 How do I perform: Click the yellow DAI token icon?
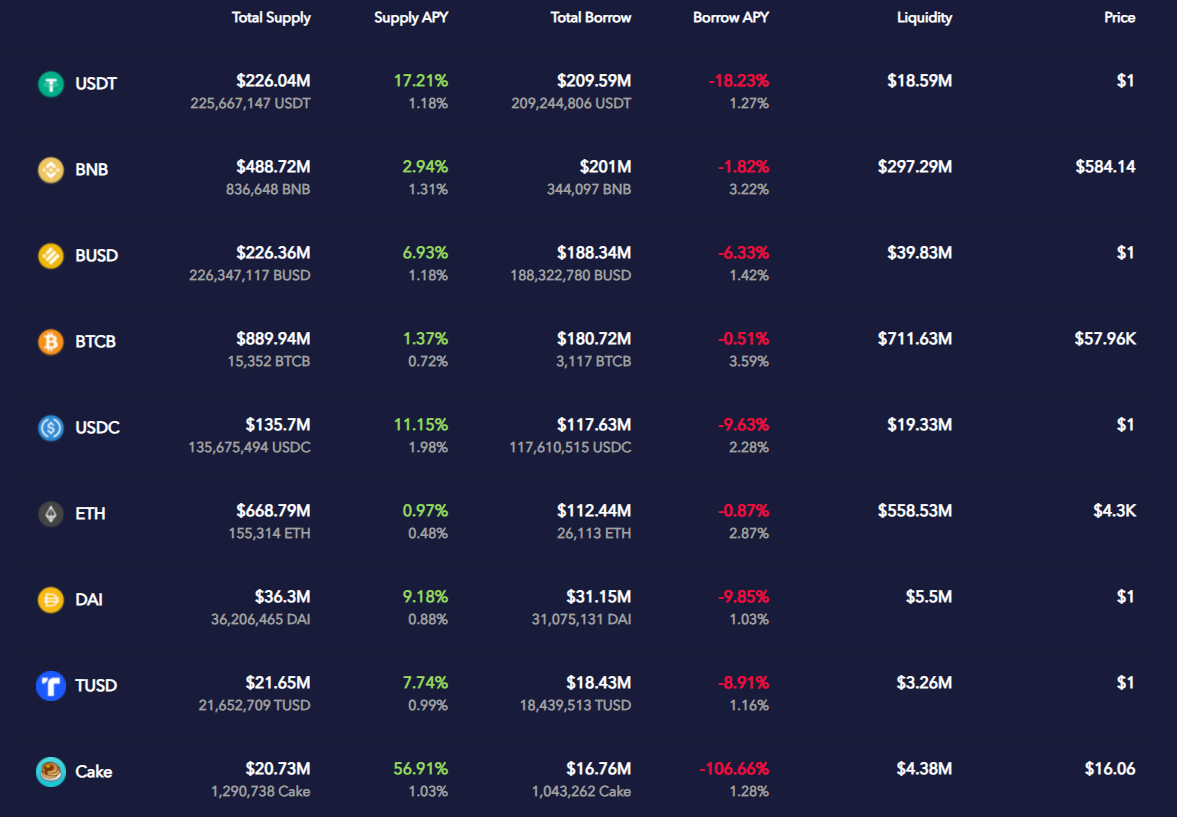tap(51, 599)
